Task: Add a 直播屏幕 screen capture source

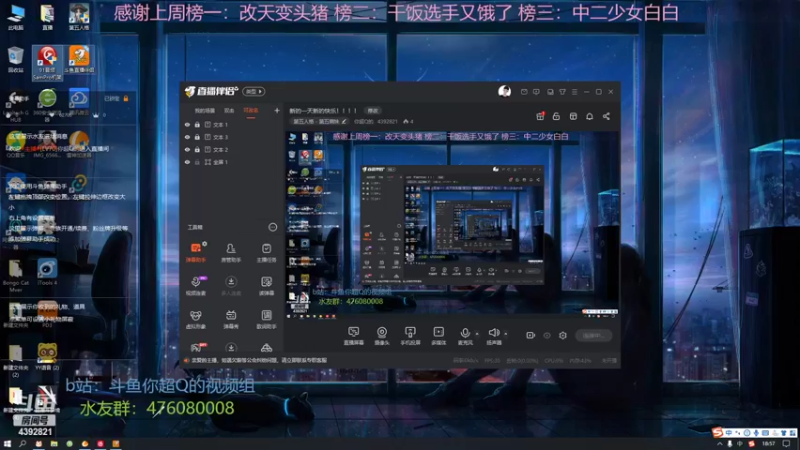Action: (x=354, y=336)
